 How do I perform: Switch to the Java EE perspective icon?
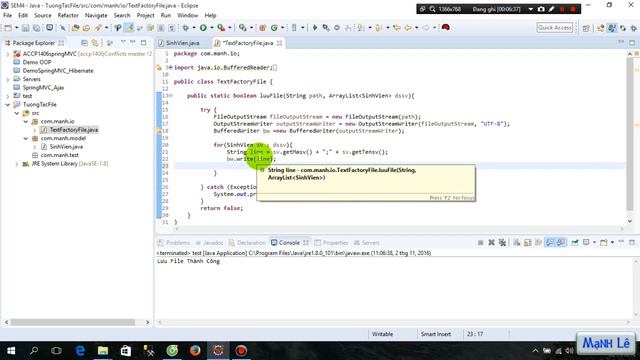[600, 28]
